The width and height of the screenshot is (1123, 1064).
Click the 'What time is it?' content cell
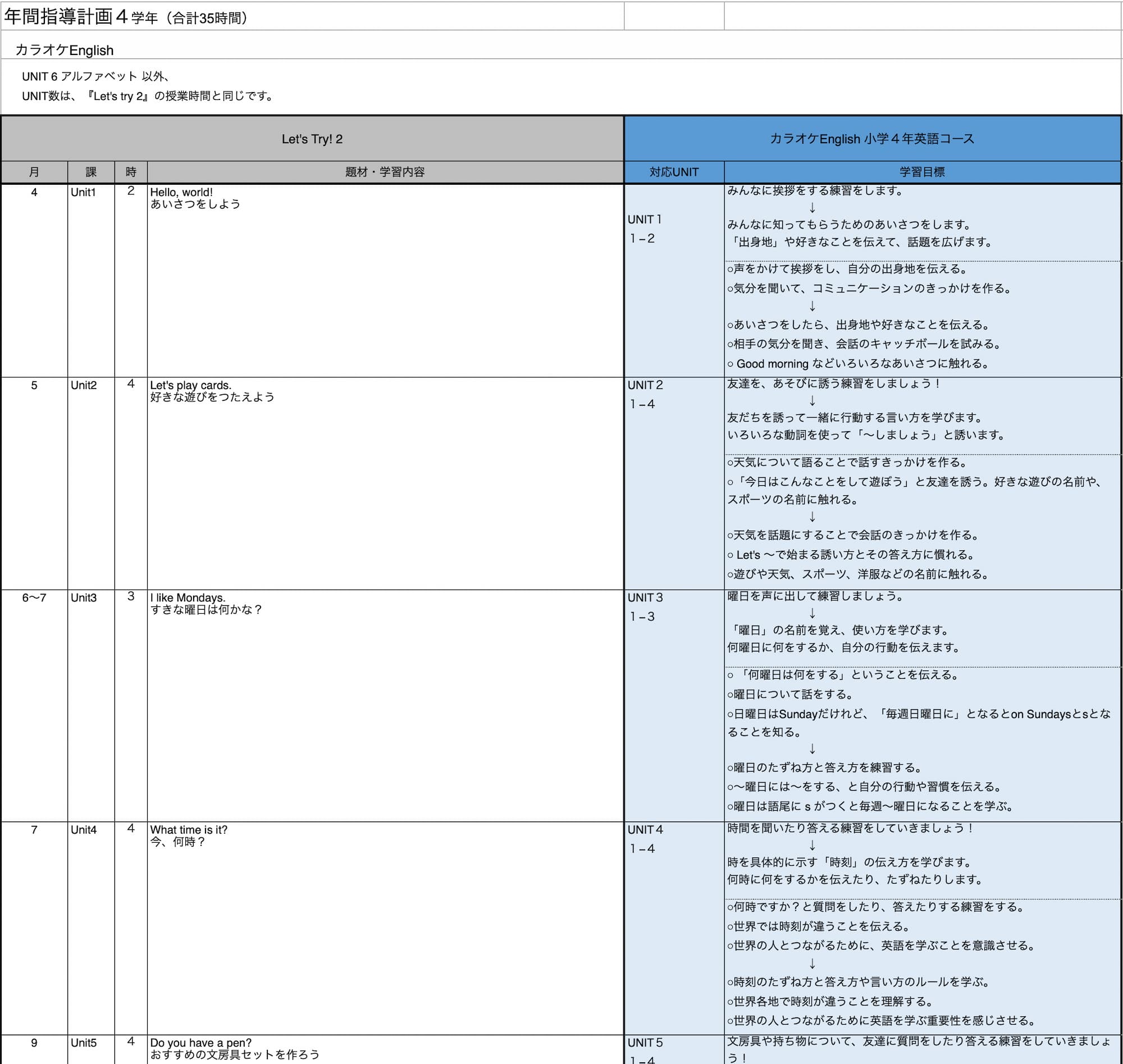click(385, 929)
